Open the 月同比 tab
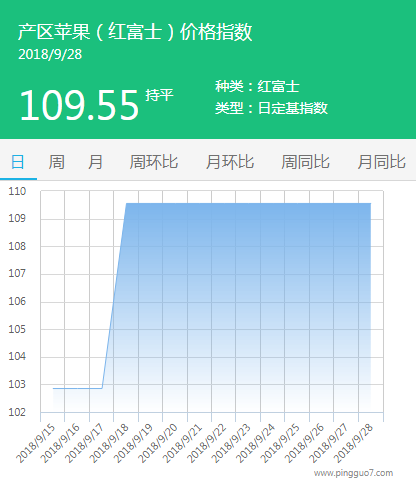The height and width of the screenshot is (484, 416). coord(381,162)
